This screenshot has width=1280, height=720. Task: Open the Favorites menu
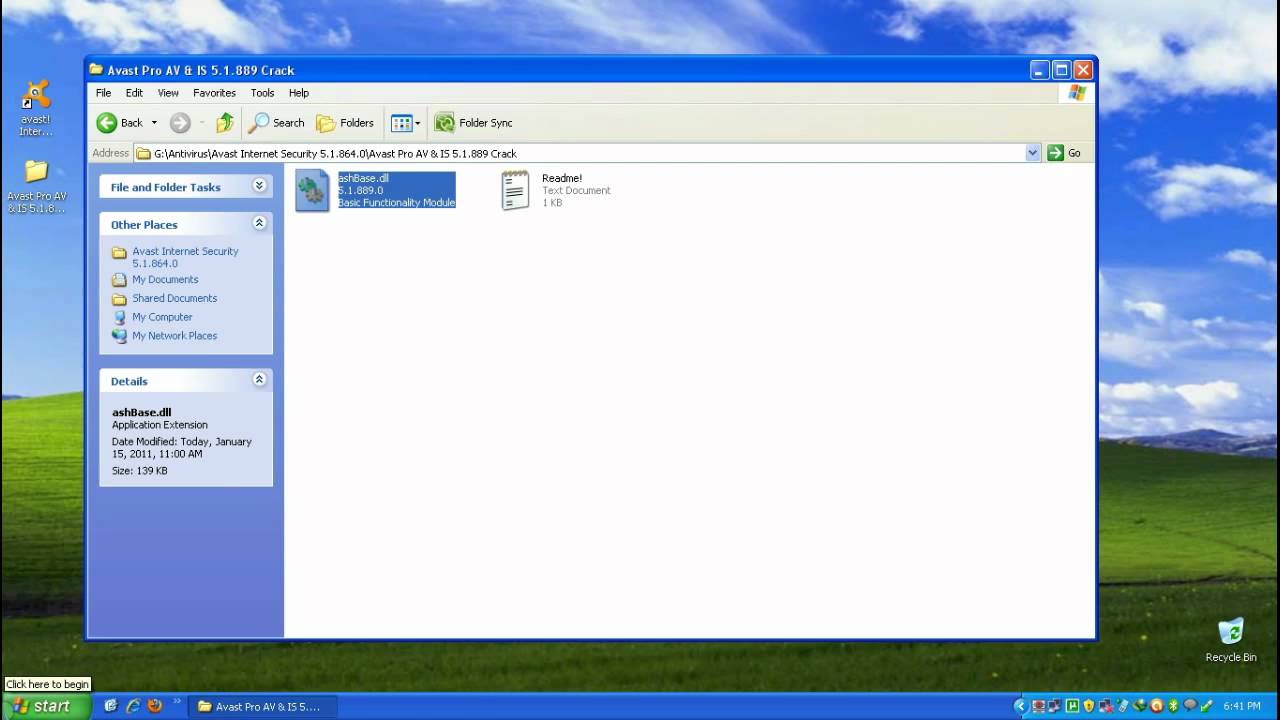click(x=214, y=93)
